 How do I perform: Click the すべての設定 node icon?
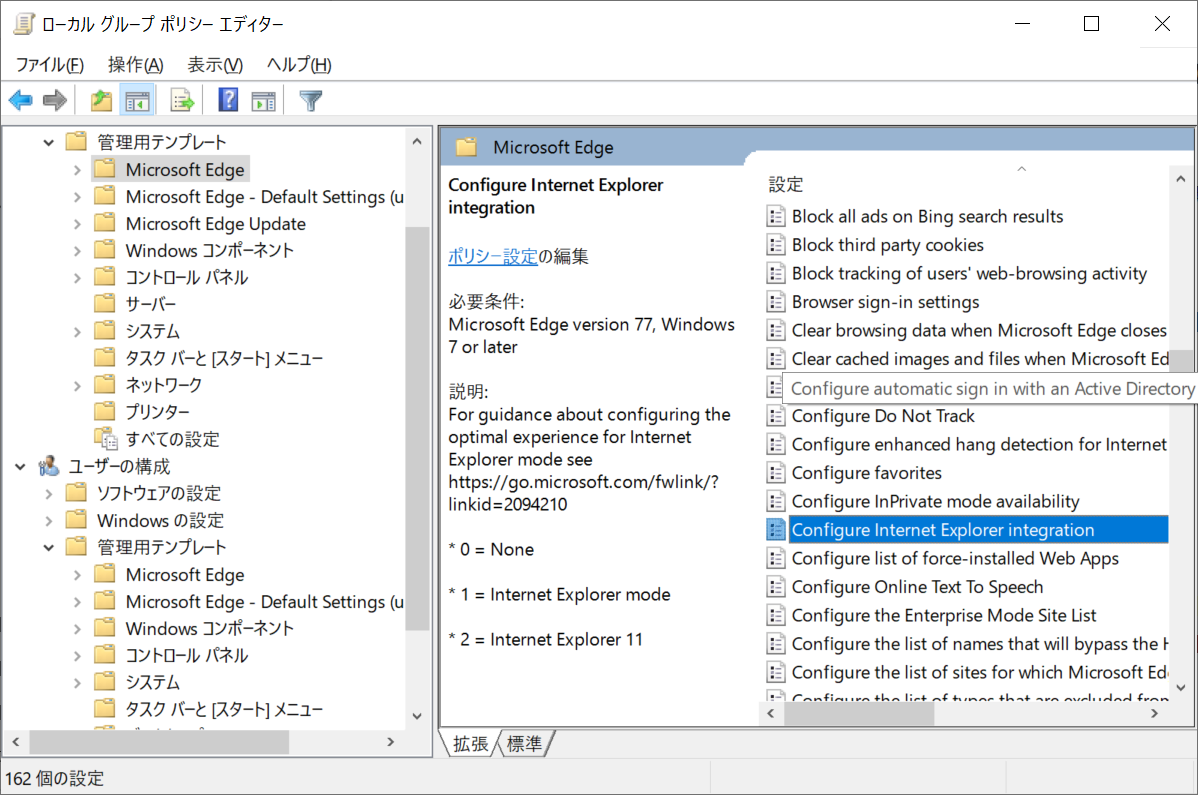point(105,438)
